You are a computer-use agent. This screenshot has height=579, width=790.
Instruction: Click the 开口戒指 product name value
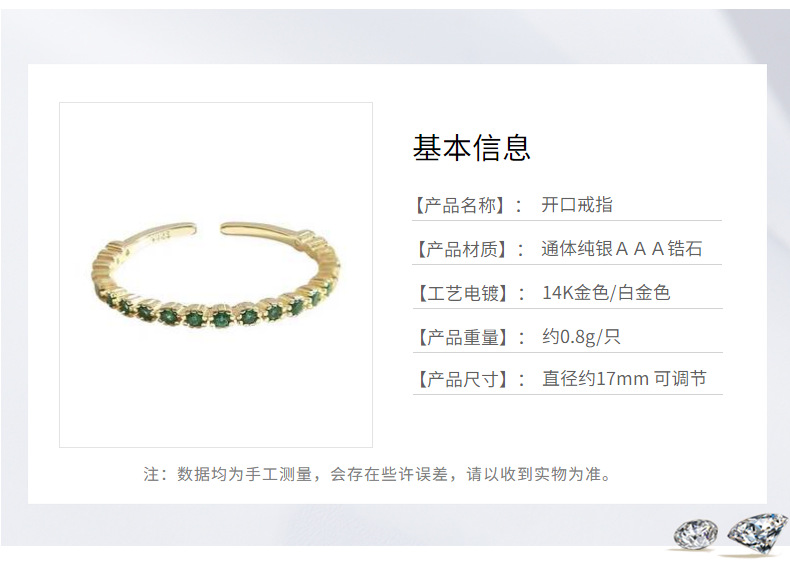pyautogui.click(x=577, y=205)
